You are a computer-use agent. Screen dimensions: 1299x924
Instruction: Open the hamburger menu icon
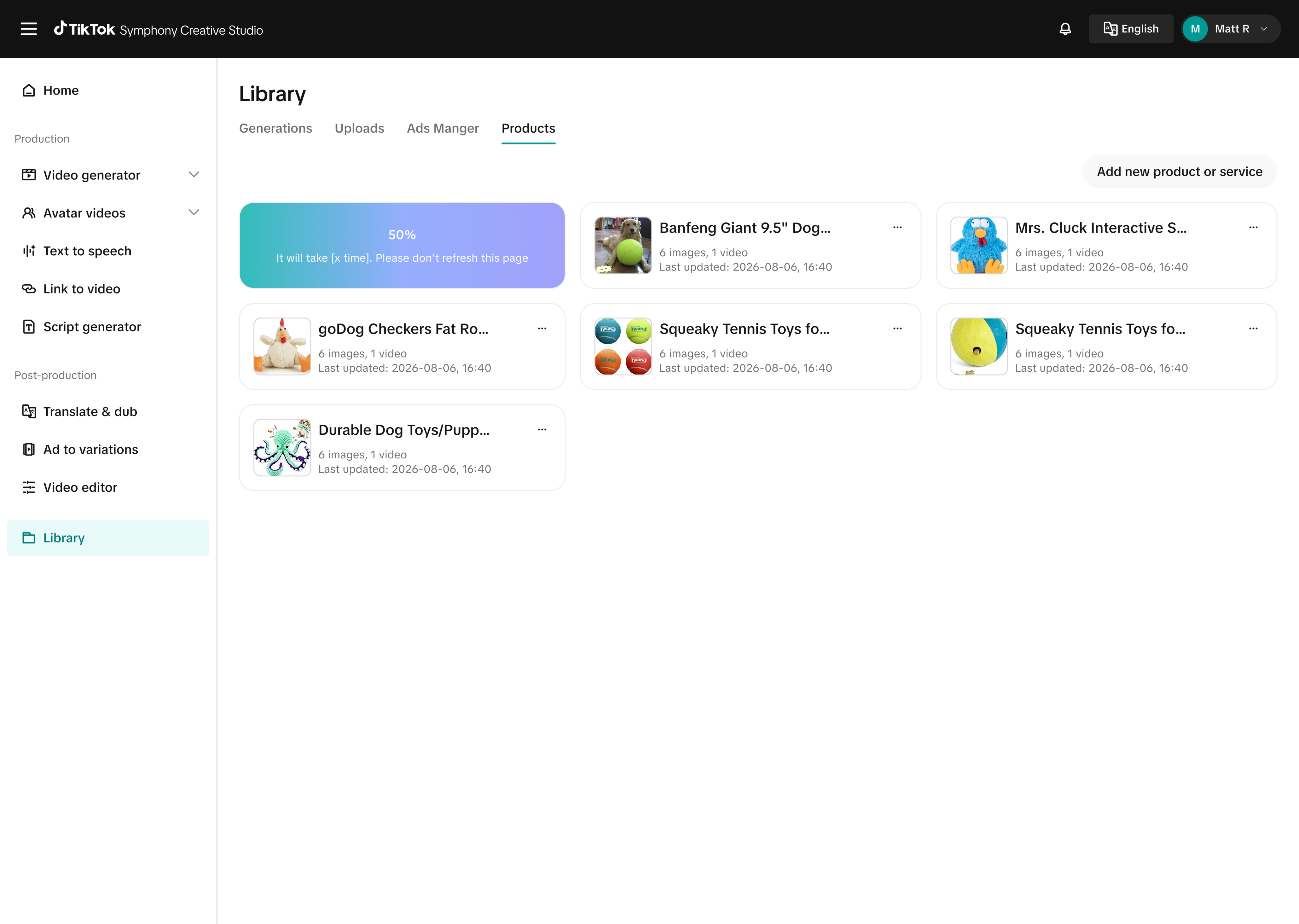point(29,29)
